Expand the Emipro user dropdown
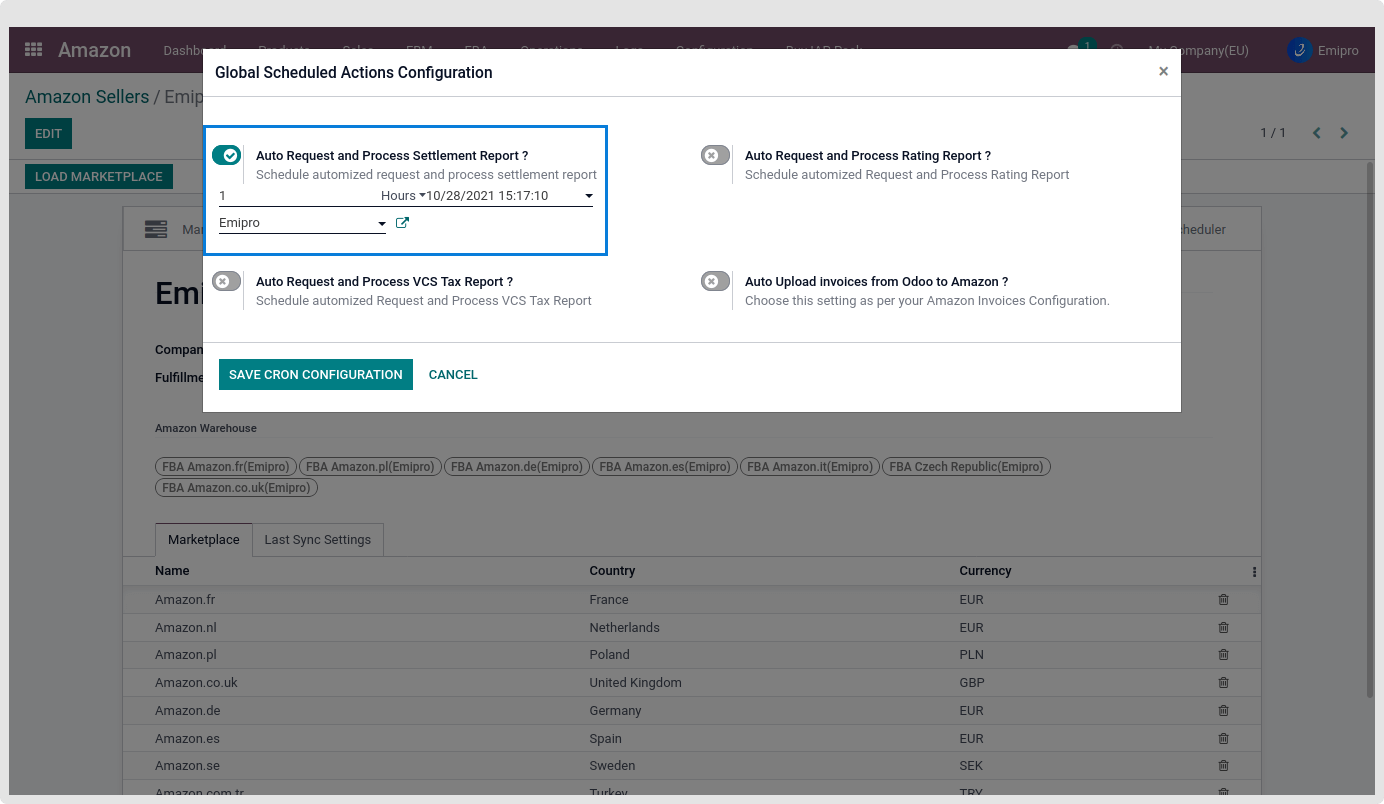This screenshot has height=804, width=1384. (x=382, y=224)
